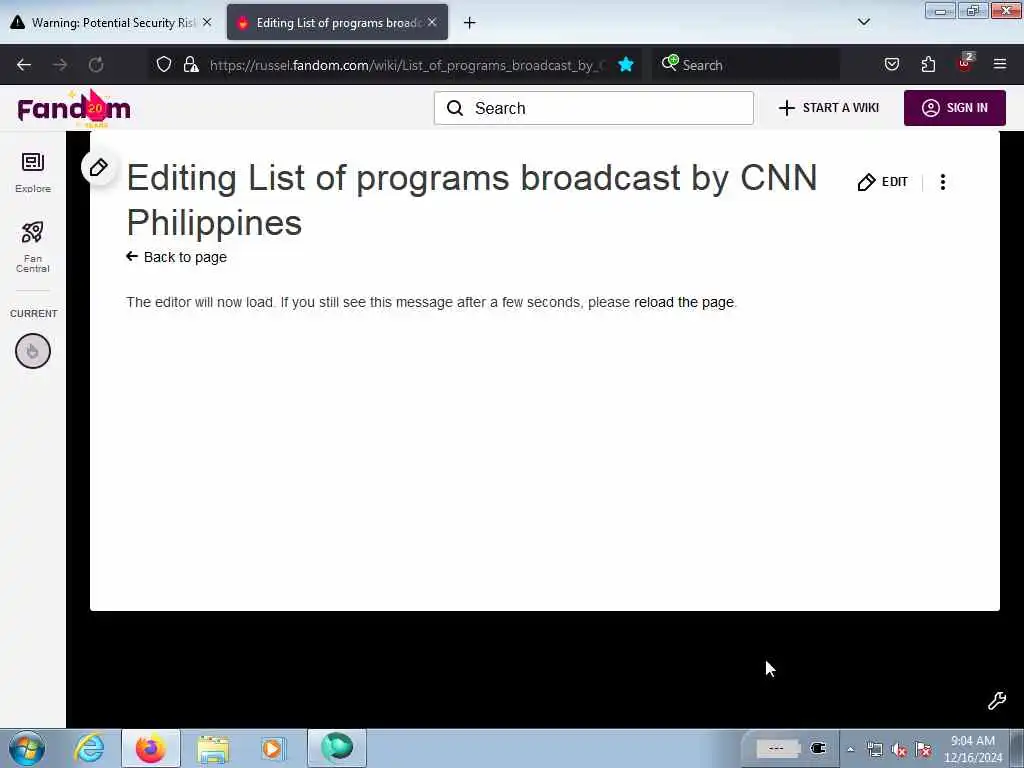Click the site security padlock icon
Viewport: 1024px width, 768px height.
(x=191, y=65)
